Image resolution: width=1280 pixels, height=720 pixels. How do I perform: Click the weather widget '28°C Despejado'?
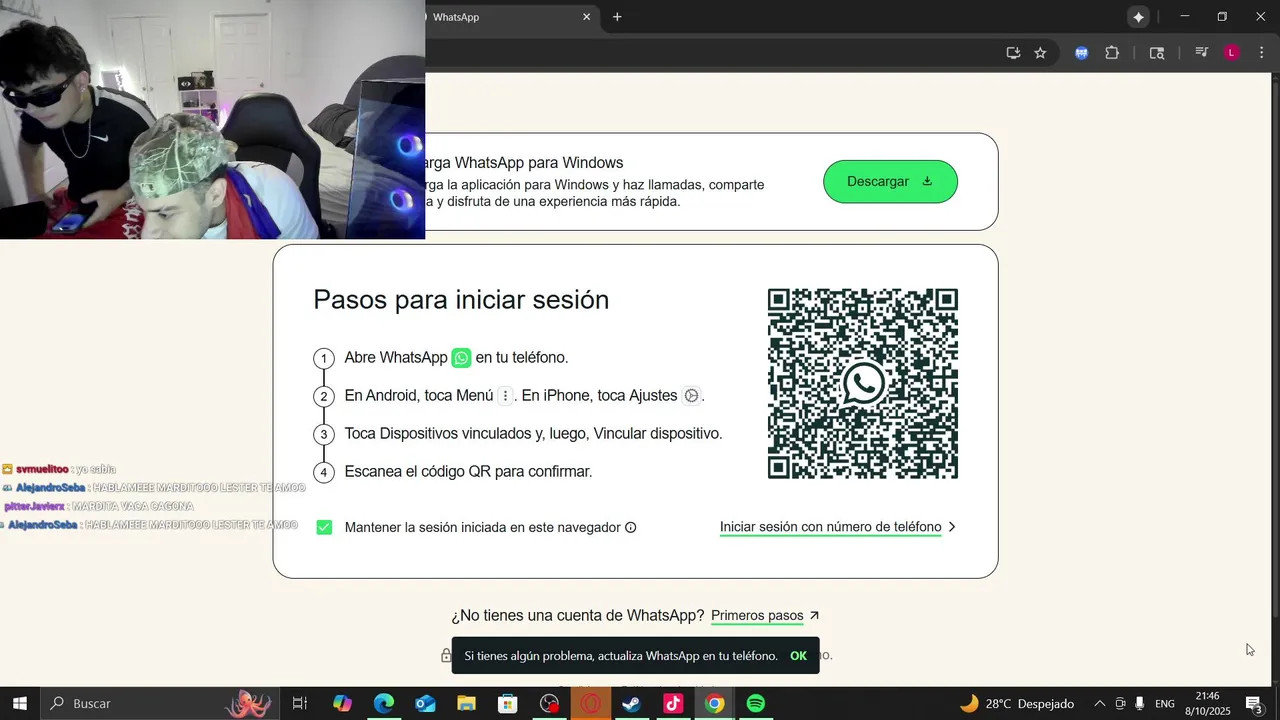[1017, 704]
